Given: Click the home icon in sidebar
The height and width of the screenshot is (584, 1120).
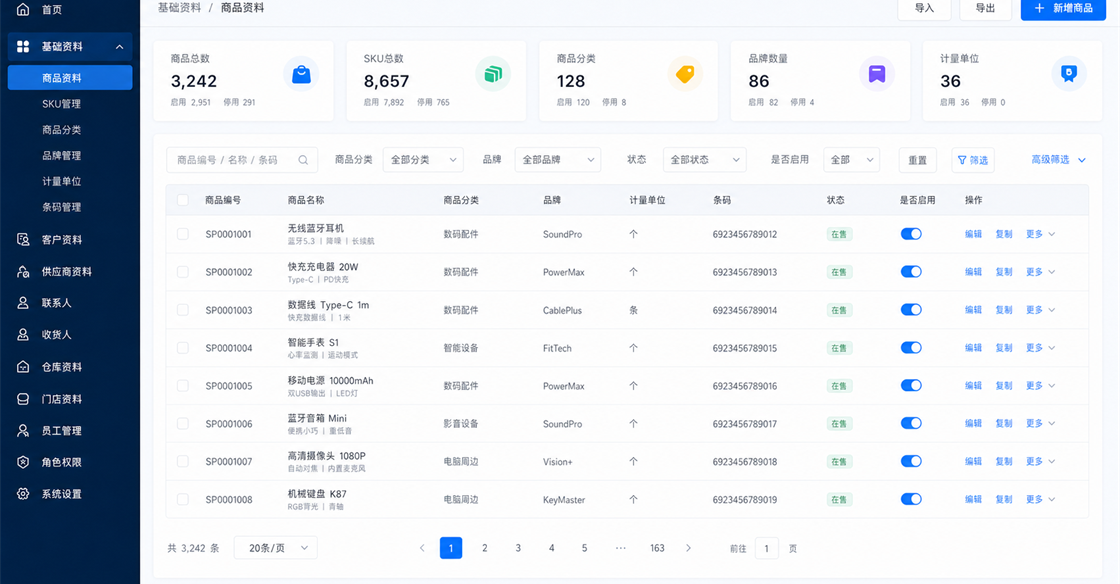Looking at the screenshot, I should point(23,9).
